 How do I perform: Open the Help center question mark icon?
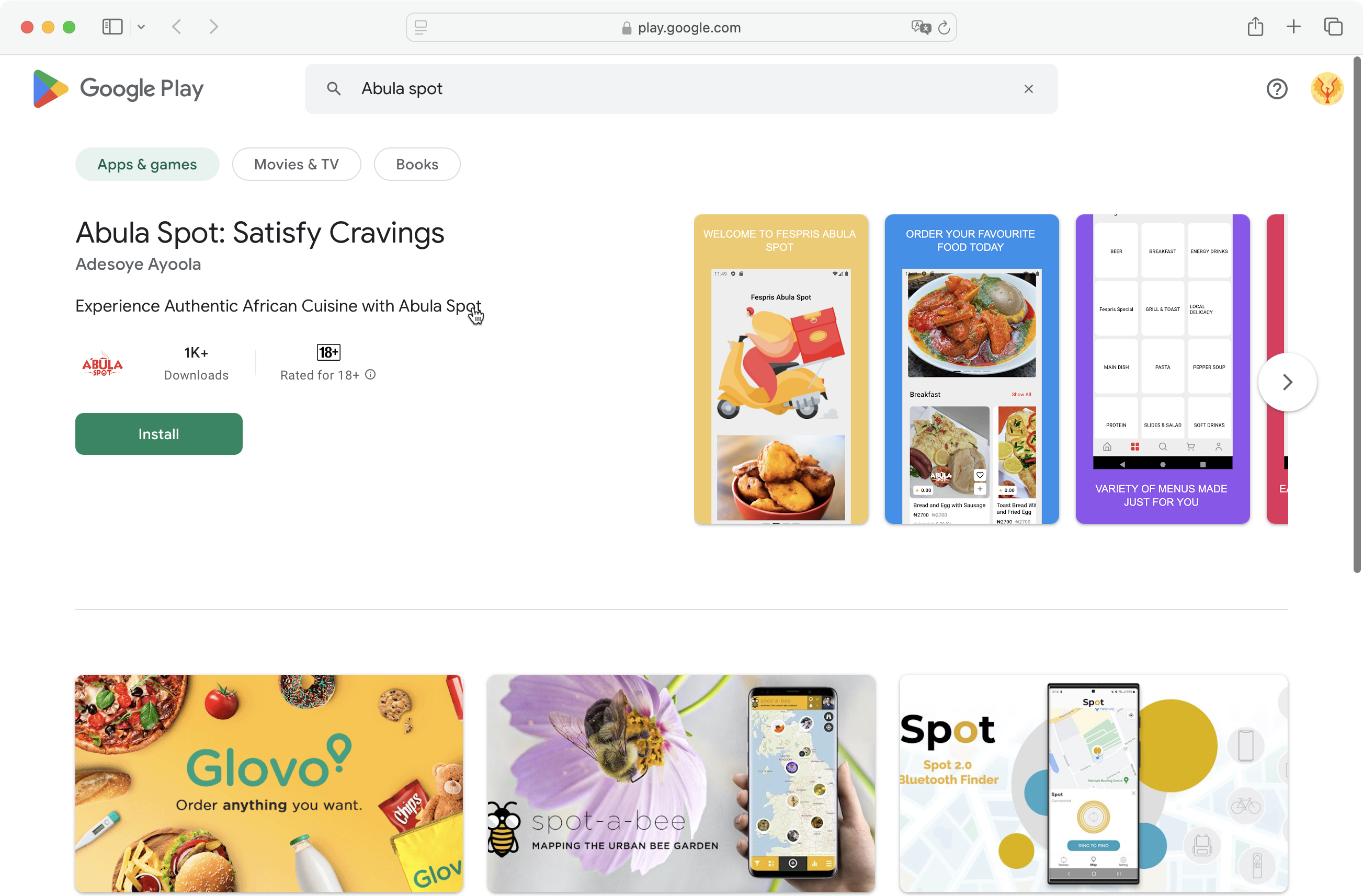tap(1277, 89)
